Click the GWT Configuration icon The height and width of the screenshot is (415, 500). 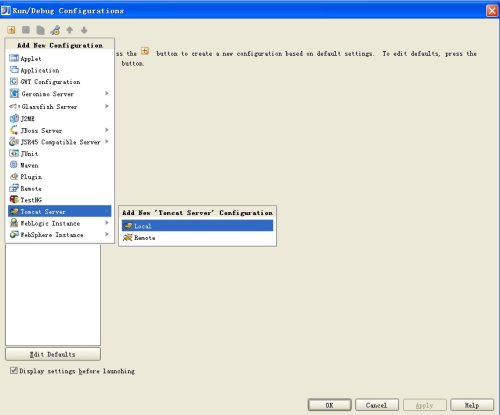[x=14, y=82]
